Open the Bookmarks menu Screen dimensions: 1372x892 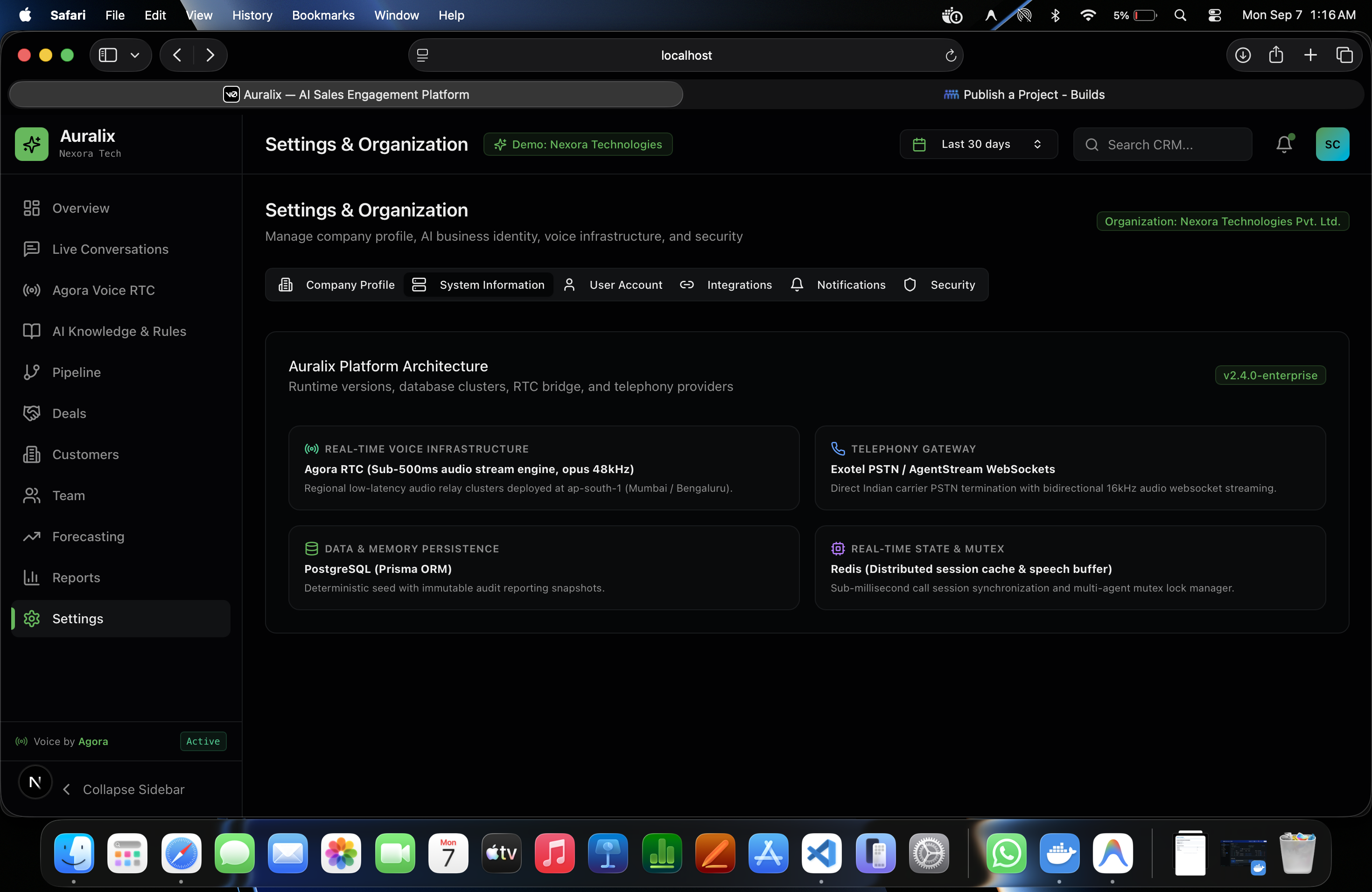point(323,15)
